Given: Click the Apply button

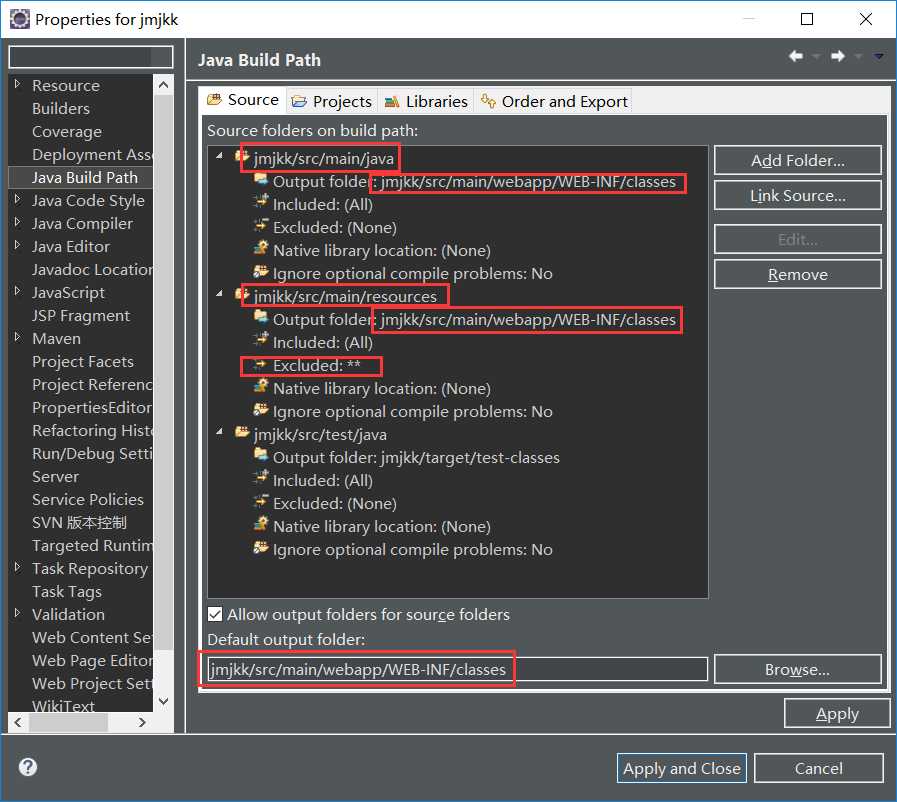Looking at the screenshot, I should [837, 713].
